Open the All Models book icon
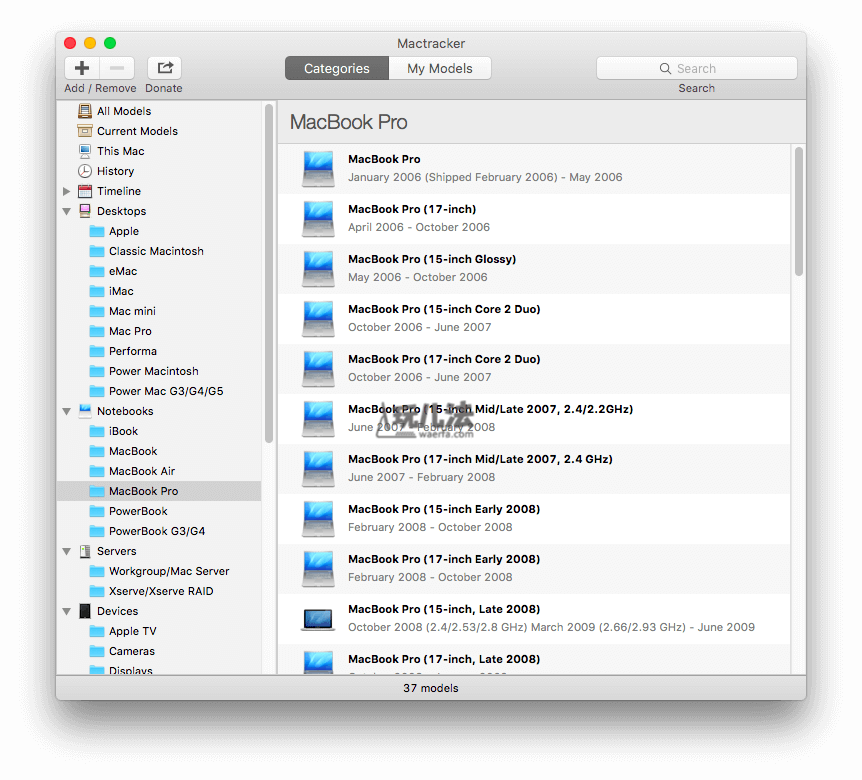The image size is (862, 780). [x=85, y=111]
